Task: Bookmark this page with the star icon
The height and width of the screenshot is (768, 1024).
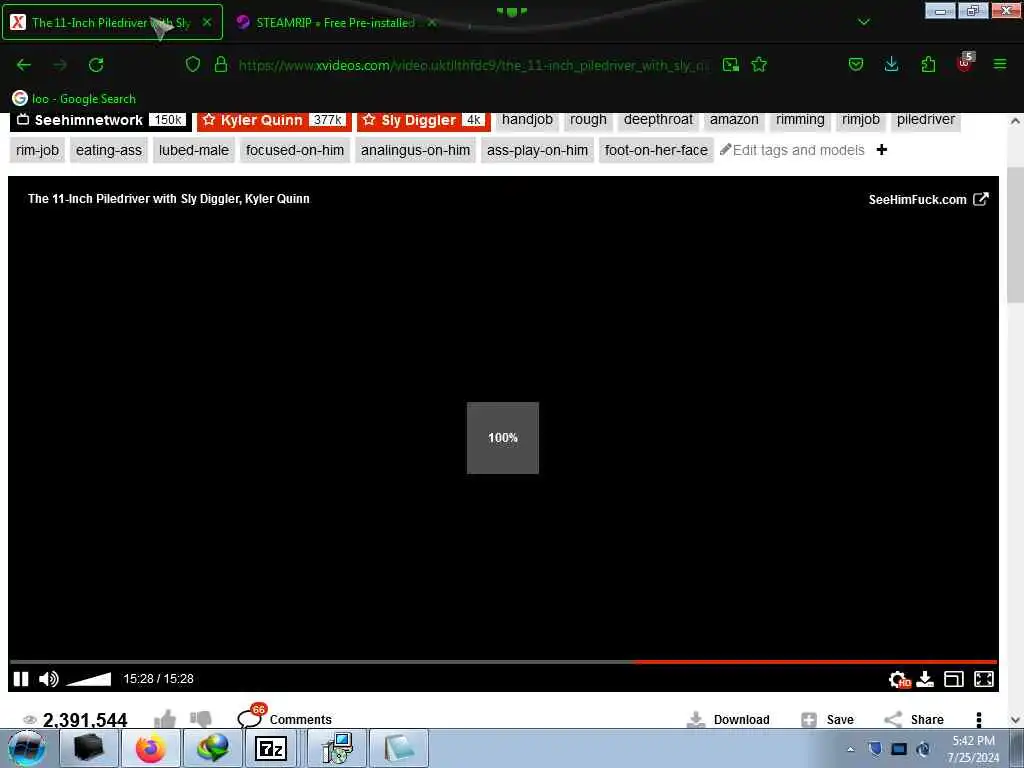Action: pos(759,65)
